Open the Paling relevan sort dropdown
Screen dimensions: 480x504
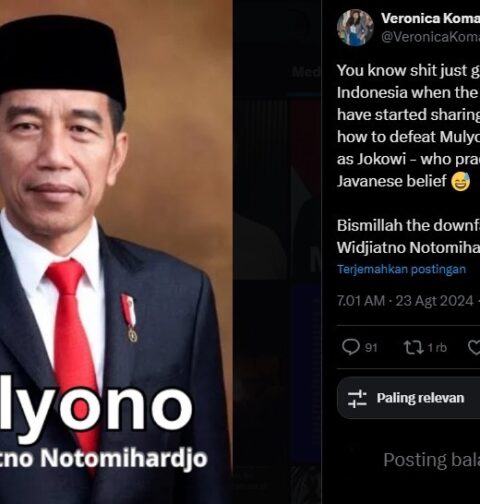408,398
